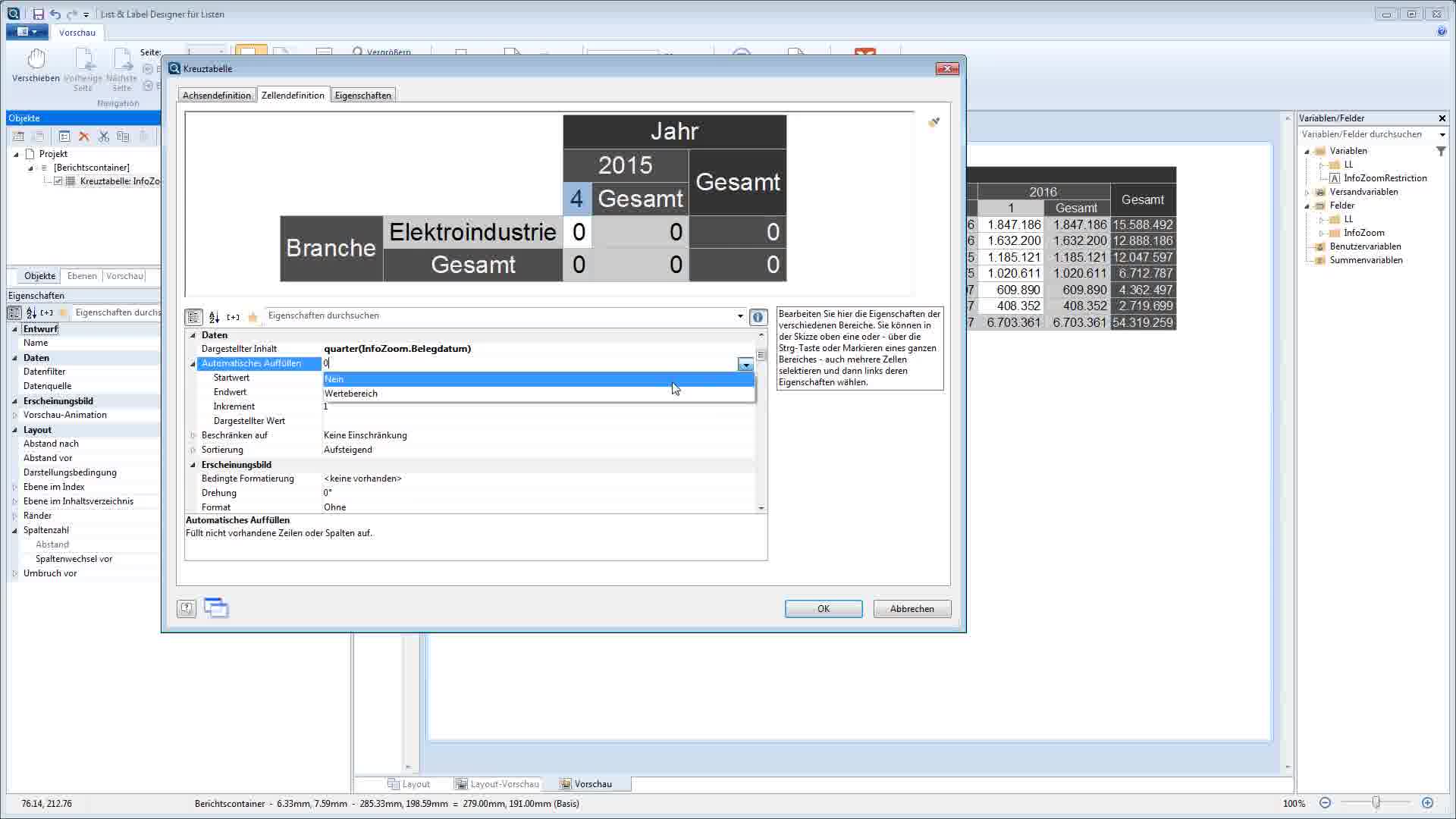
Task: Click the Redo arrow icon
Action: (x=72, y=14)
